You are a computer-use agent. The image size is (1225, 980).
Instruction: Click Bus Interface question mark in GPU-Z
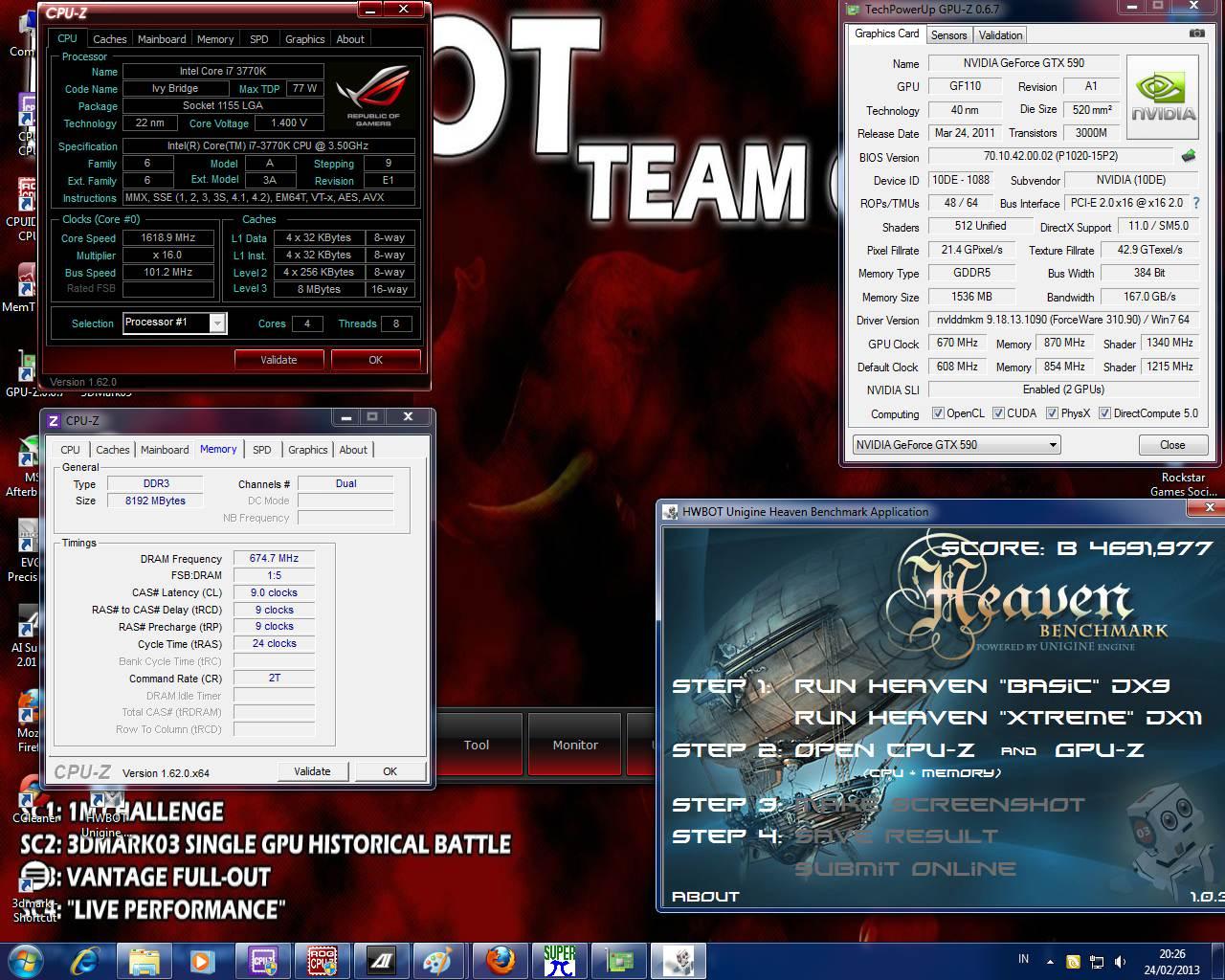point(1196,203)
